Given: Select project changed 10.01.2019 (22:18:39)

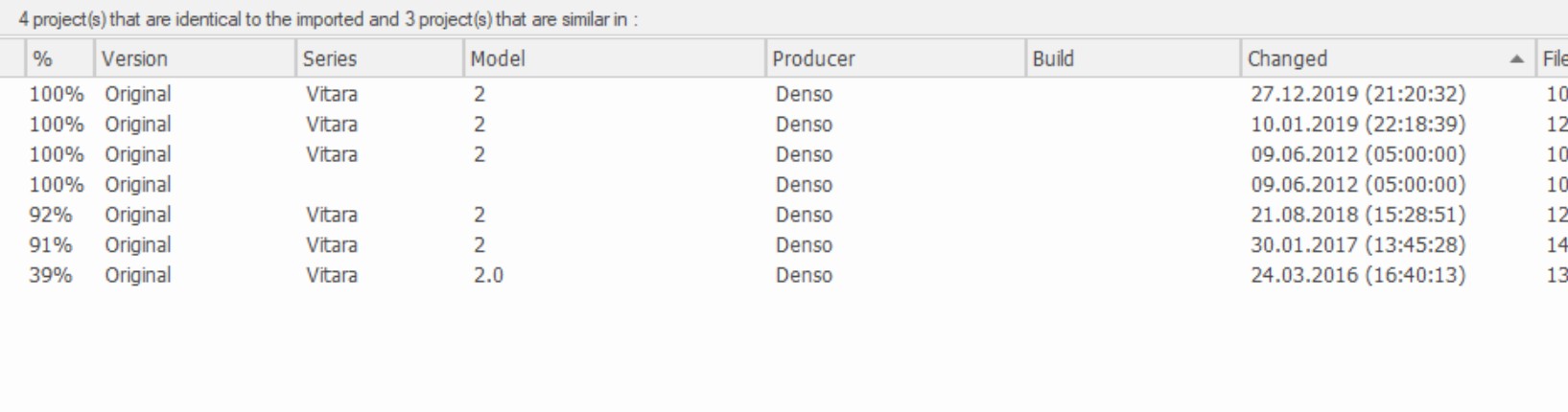Looking at the screenshot, I should click(1358, 125).
